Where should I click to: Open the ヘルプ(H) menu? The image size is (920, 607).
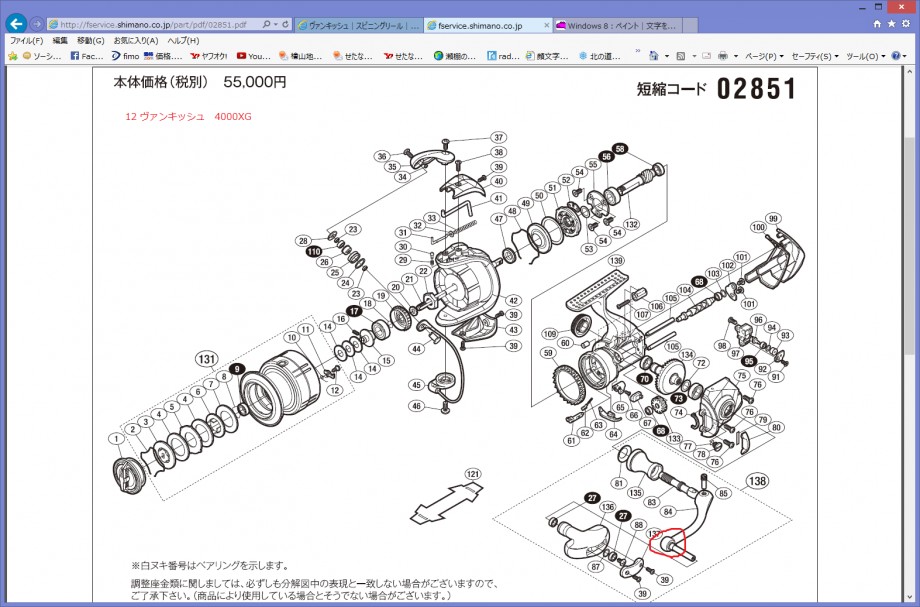pos(183,40)
